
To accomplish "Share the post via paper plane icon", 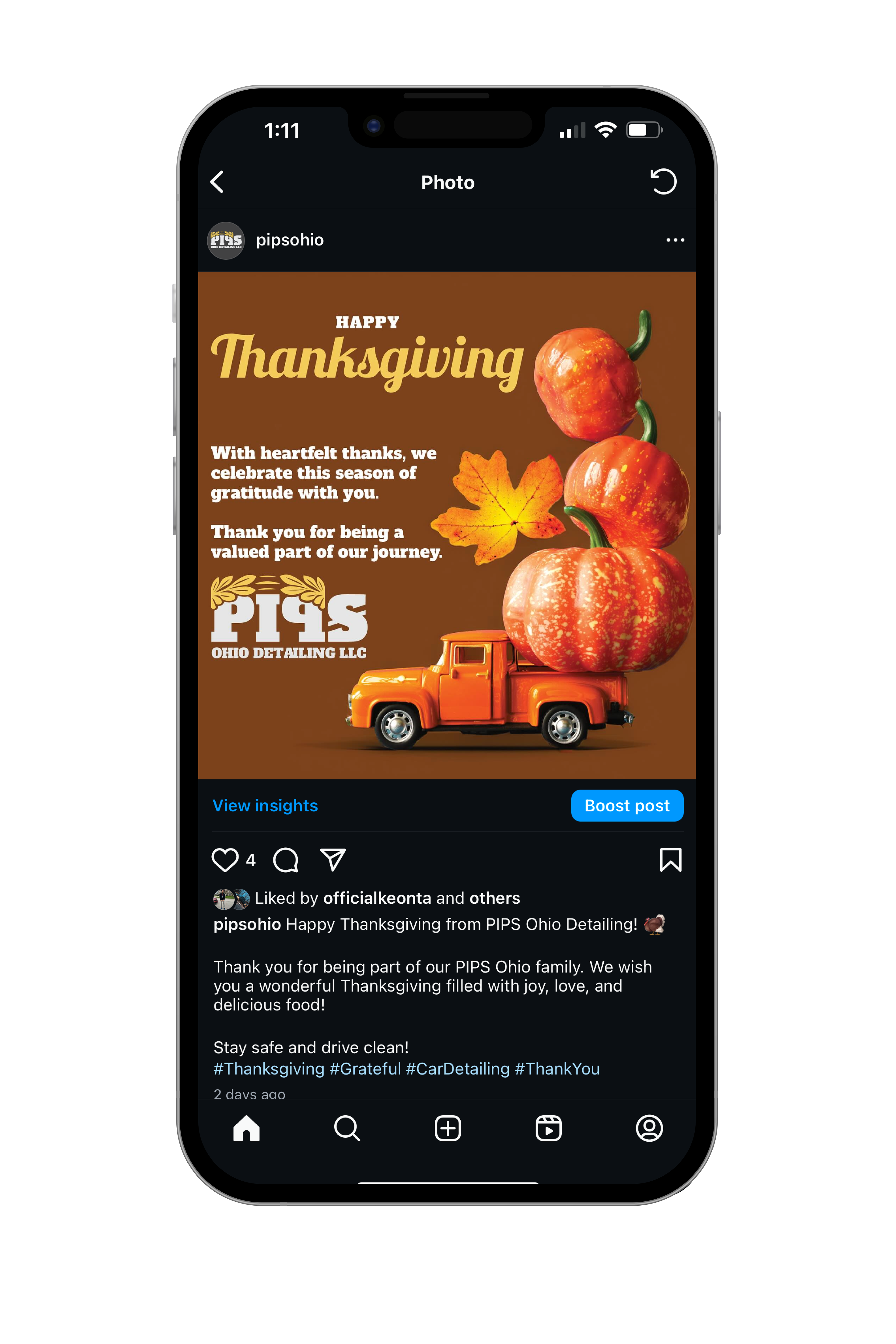I will click(x=333, y=860).
